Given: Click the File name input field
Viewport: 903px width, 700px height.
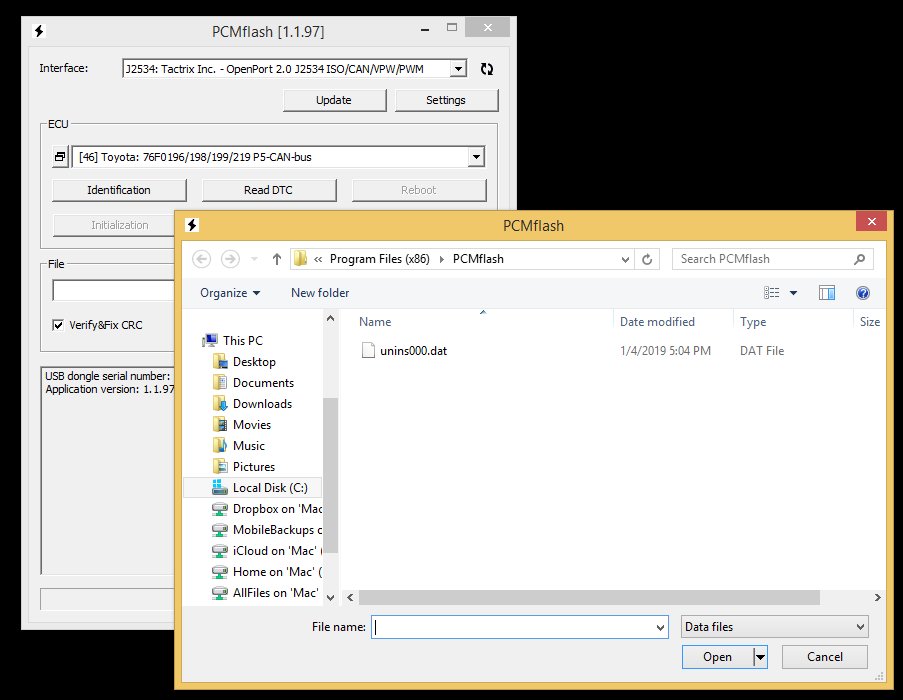Looking at the screenshot, I should pos(514,627).
